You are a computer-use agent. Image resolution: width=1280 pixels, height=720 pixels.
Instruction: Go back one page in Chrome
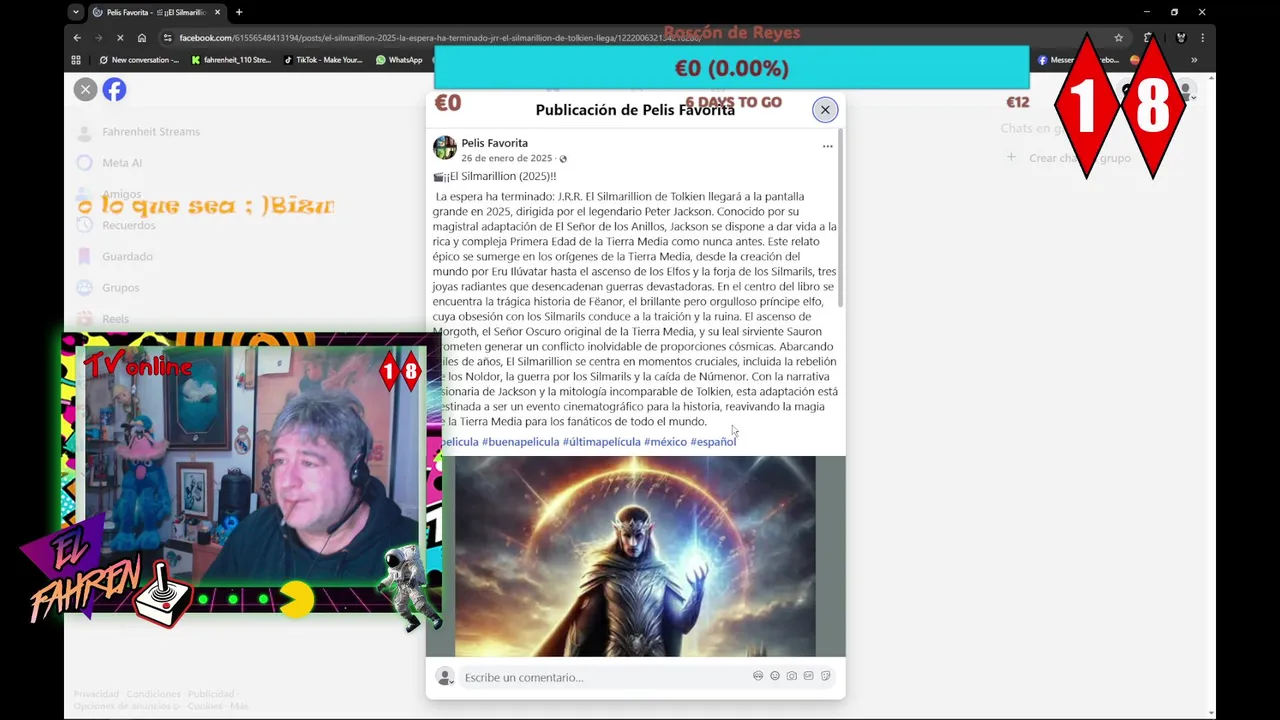click(77, 38)
